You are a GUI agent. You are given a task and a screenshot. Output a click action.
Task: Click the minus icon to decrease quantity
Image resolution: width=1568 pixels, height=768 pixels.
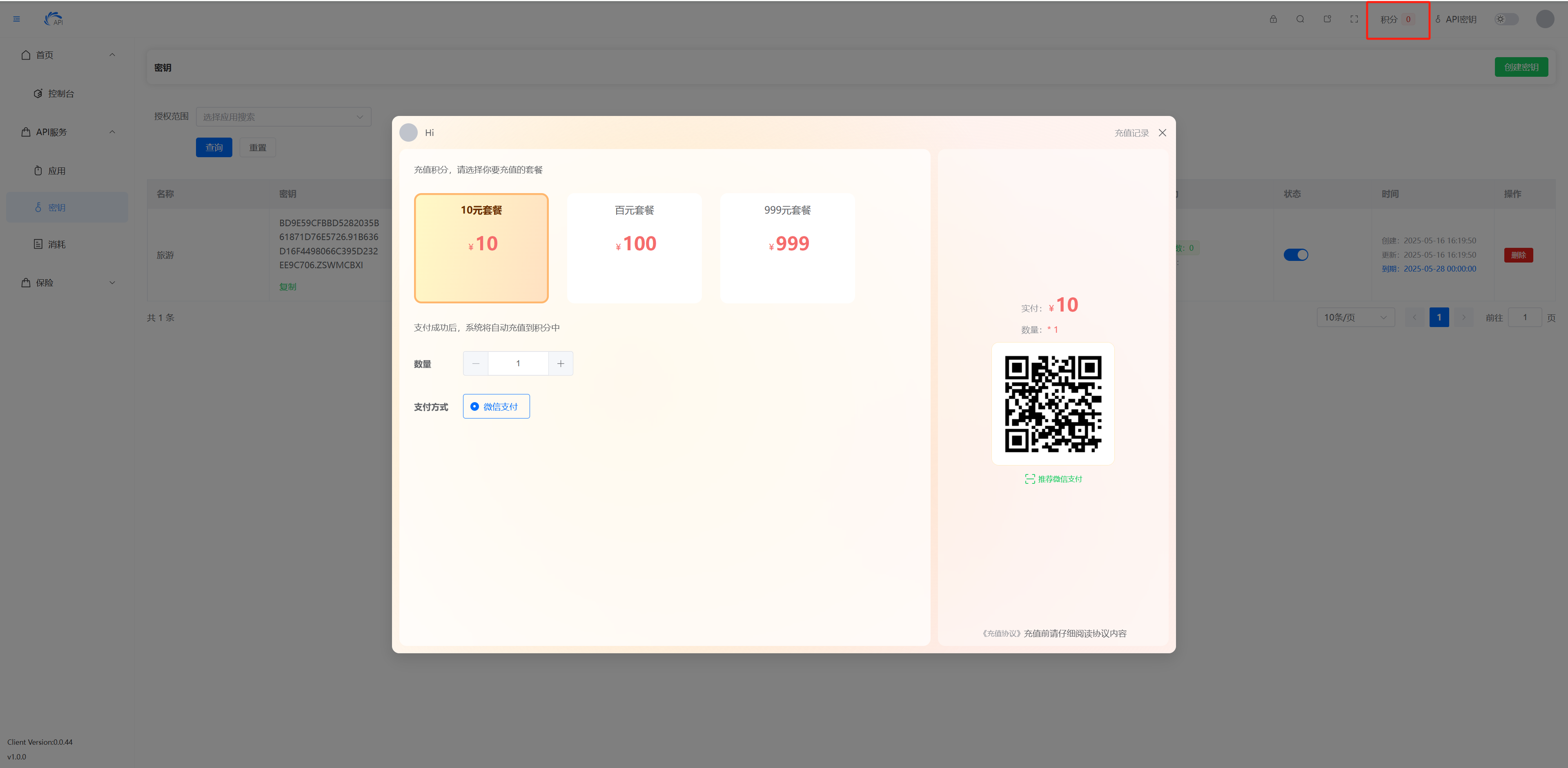[x=475, y=363]
